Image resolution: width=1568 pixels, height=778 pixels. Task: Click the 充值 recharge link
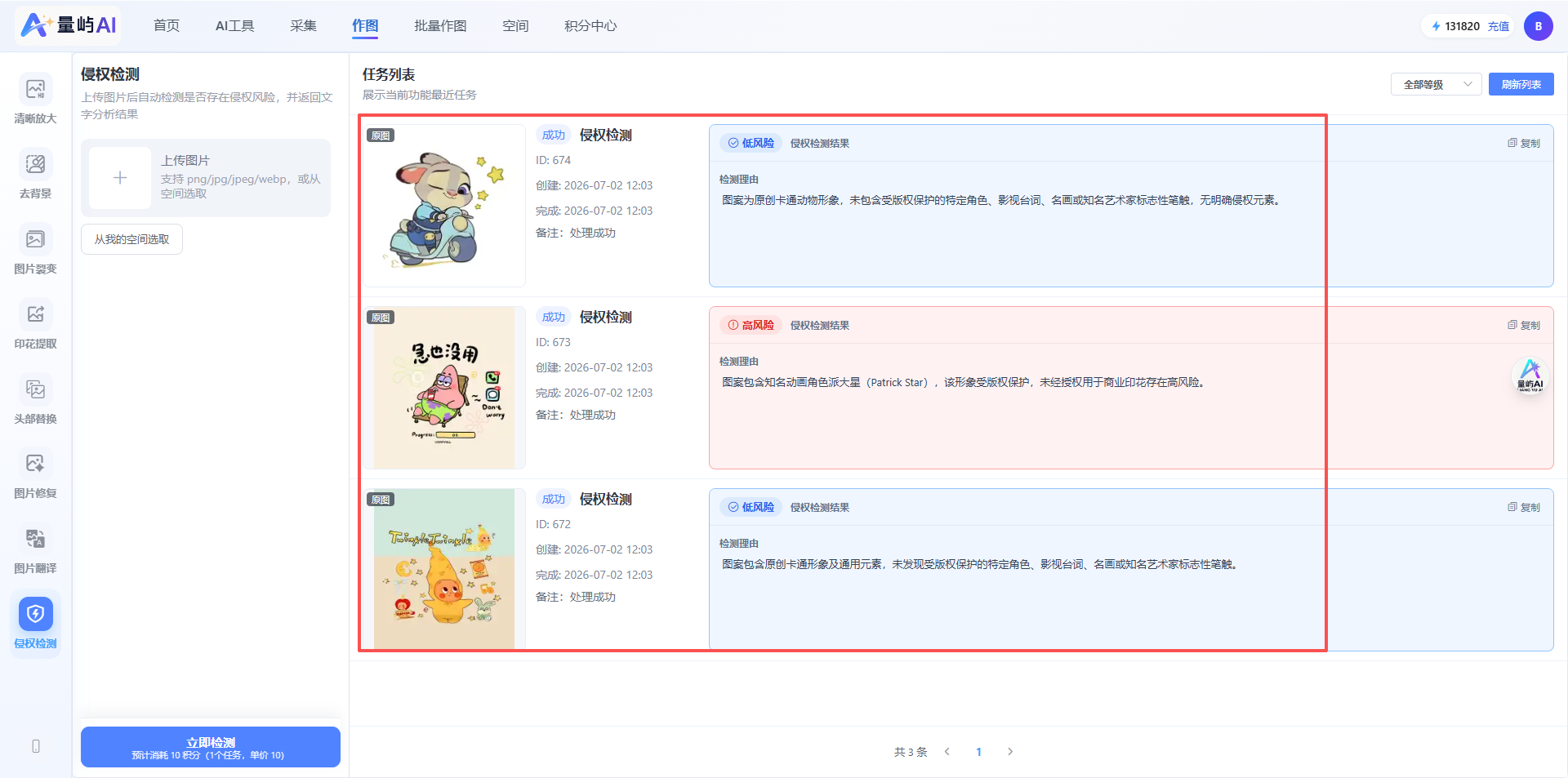(1499, 26)
